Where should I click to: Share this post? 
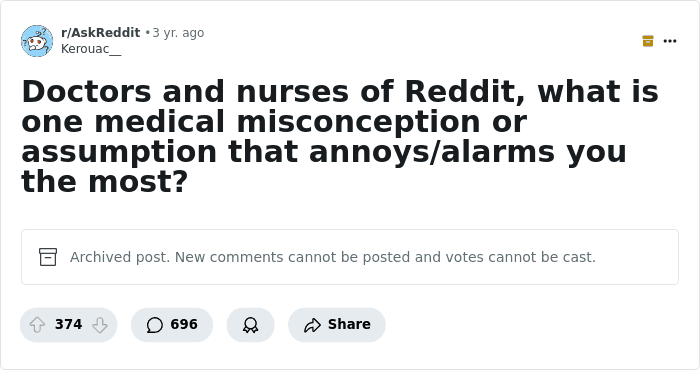coord(337,324)
